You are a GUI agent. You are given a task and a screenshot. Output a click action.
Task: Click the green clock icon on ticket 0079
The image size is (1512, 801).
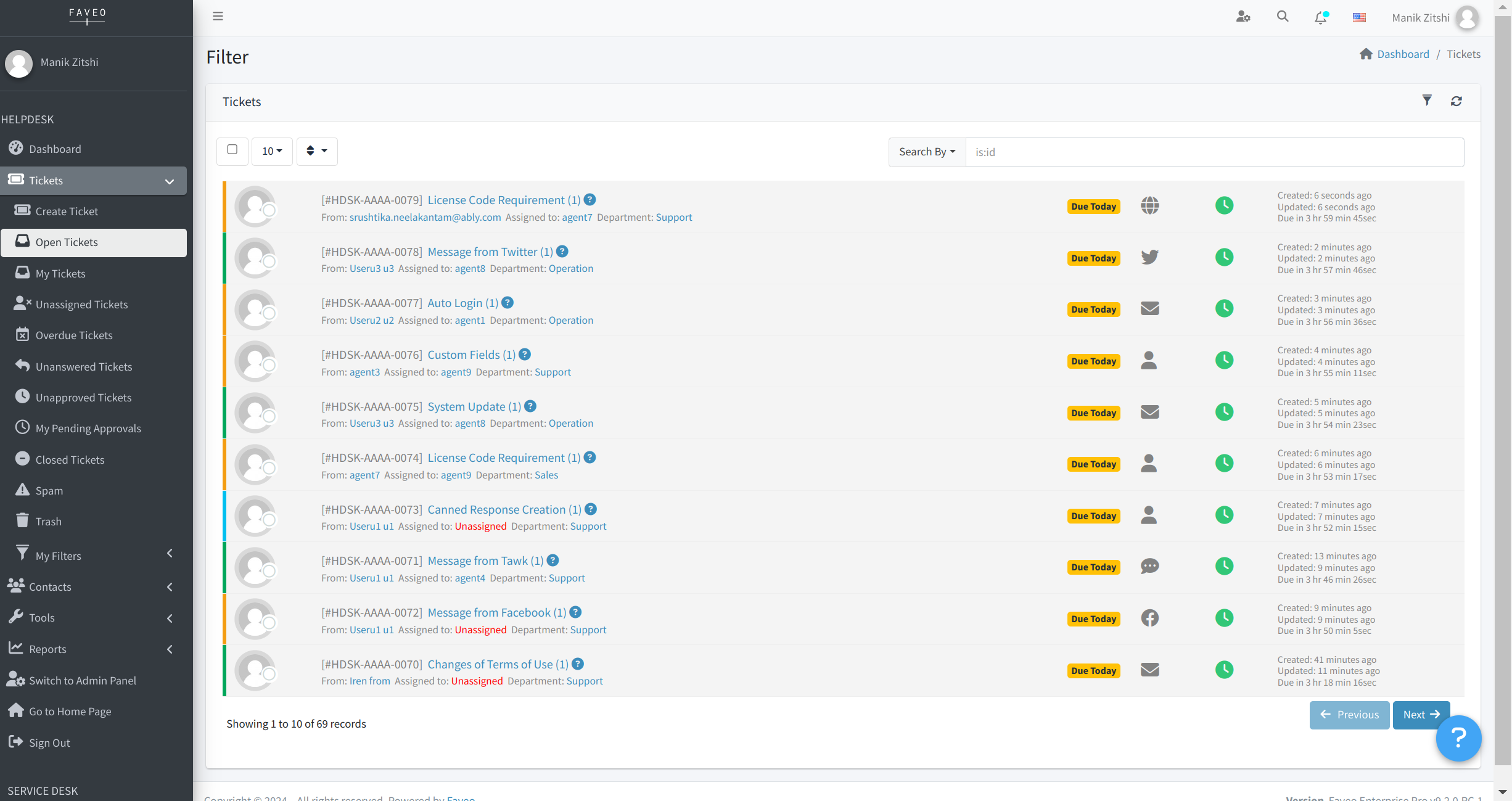(1224, 205)
